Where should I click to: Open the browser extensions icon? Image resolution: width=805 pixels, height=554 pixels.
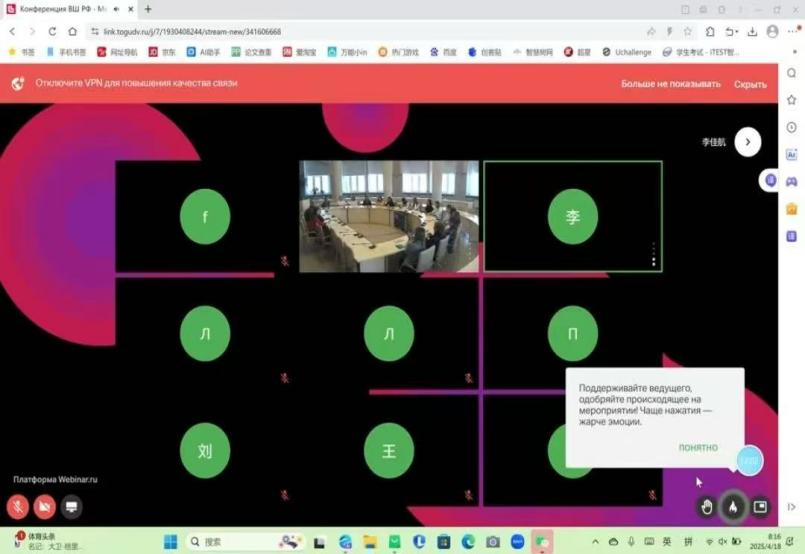click(710, 32)
